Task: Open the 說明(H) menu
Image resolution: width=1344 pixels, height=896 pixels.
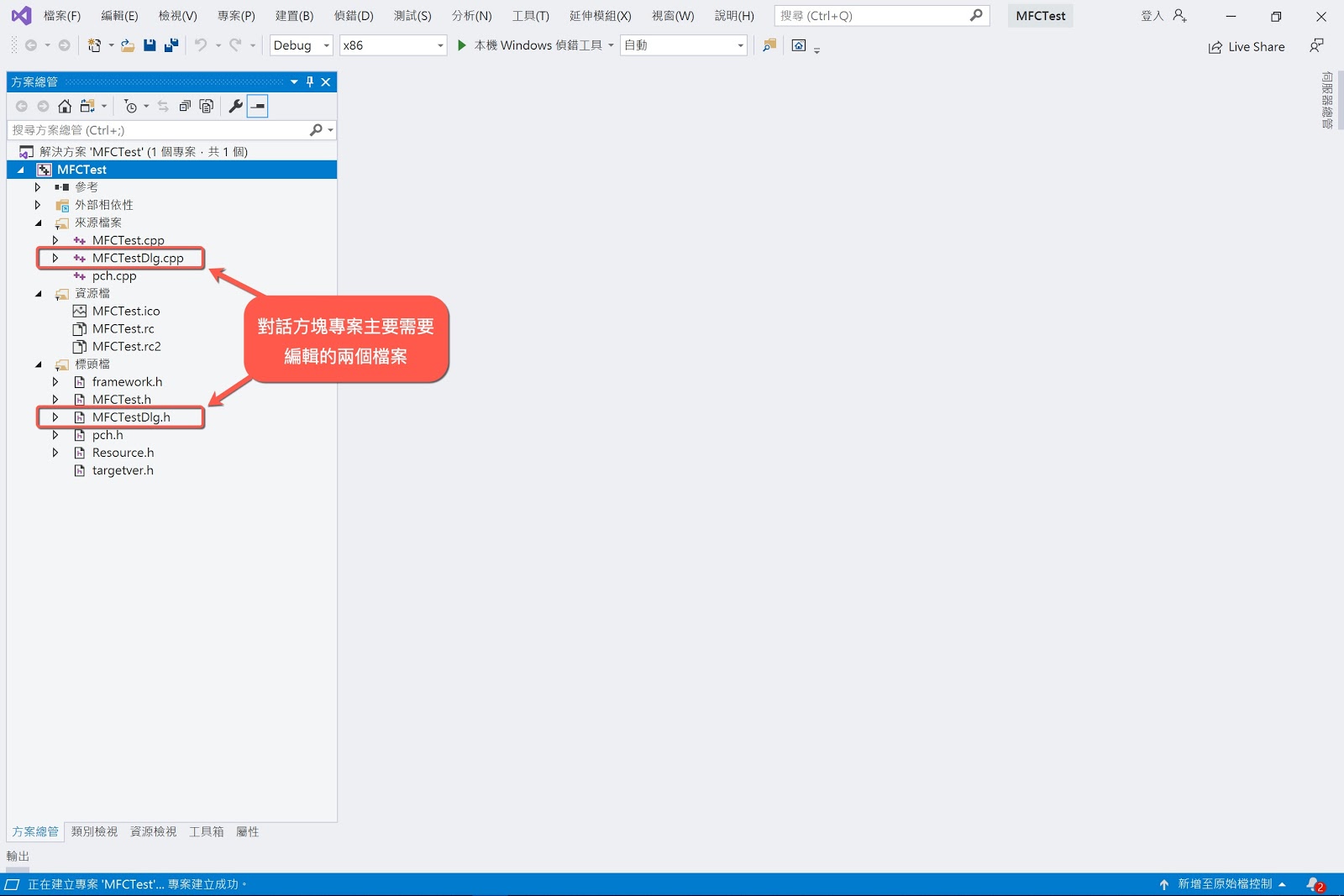Action: [x=734, y=15]
